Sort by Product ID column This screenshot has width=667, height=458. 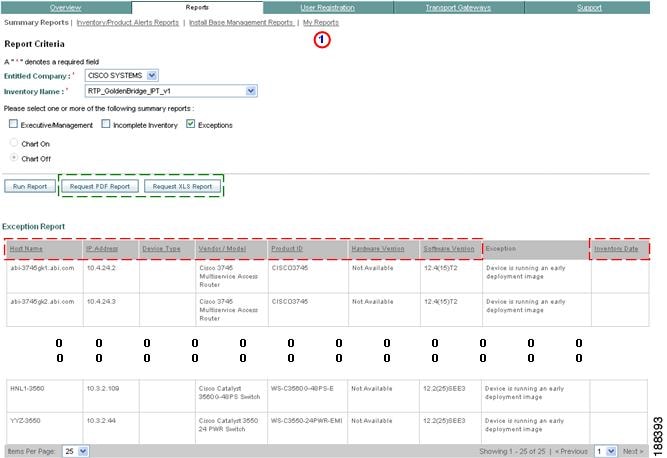[x=287, y=249]
